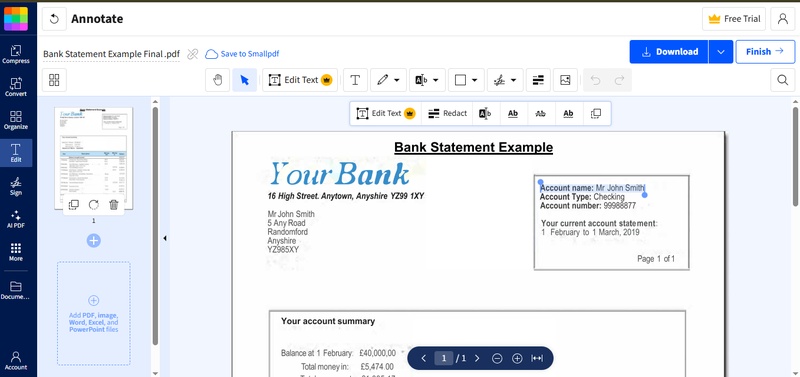The height and width of the screenshot is (377, 800).
Task: Open the Sign tool in sidebar
Action: (x=16, y=186)
